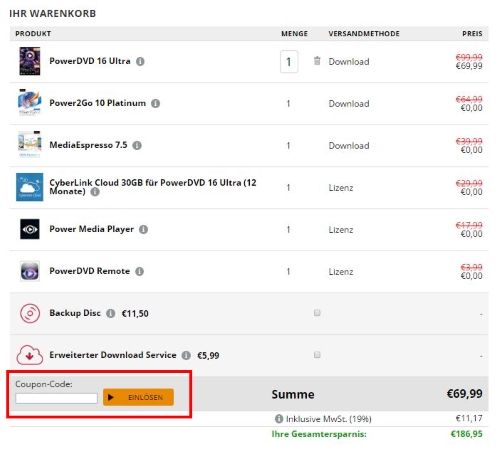Click info icon next to Power Media Player

point(143,230)
